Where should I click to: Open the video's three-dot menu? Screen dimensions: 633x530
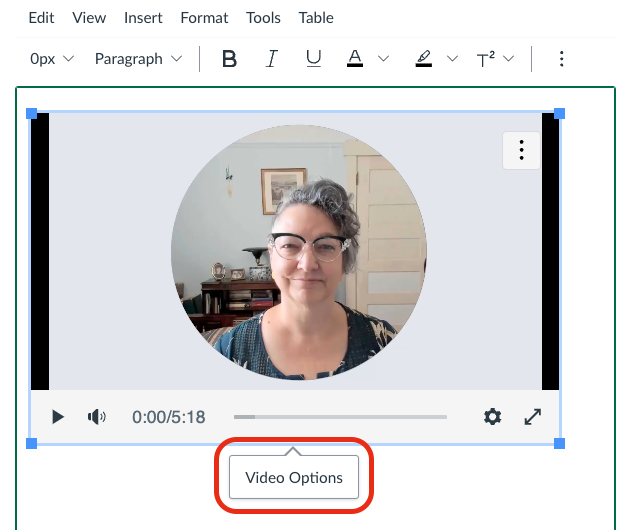click(x=520, y=150)
